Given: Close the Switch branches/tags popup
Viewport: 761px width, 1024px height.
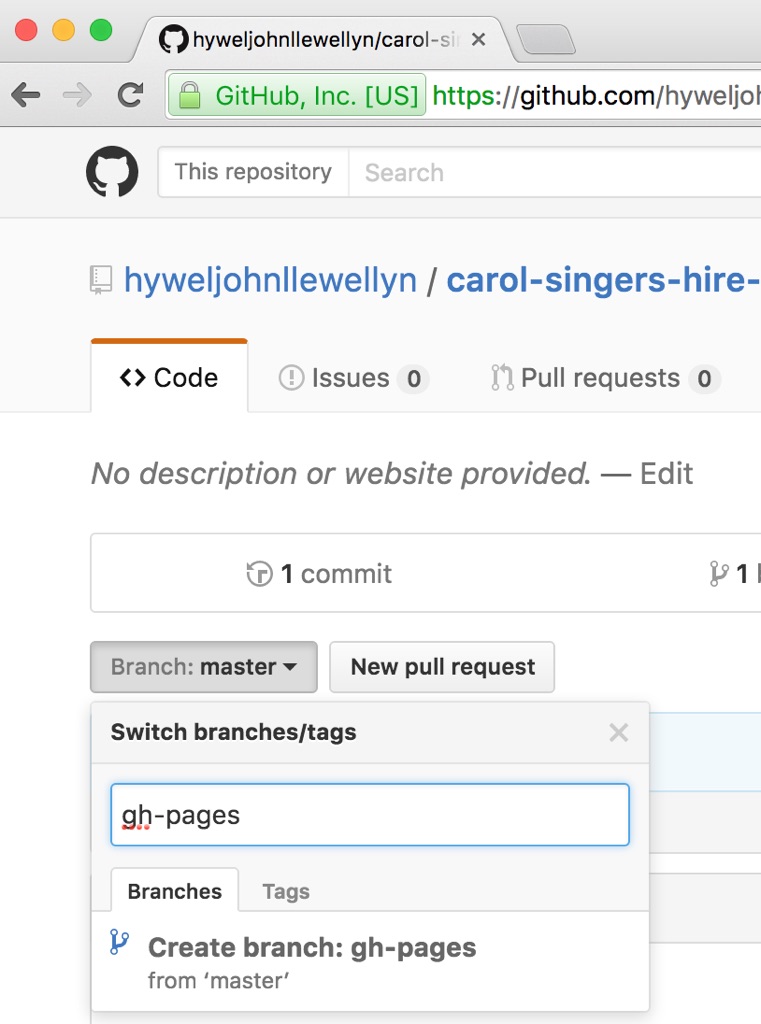Looking at the screenshot, I should point(619,733).
